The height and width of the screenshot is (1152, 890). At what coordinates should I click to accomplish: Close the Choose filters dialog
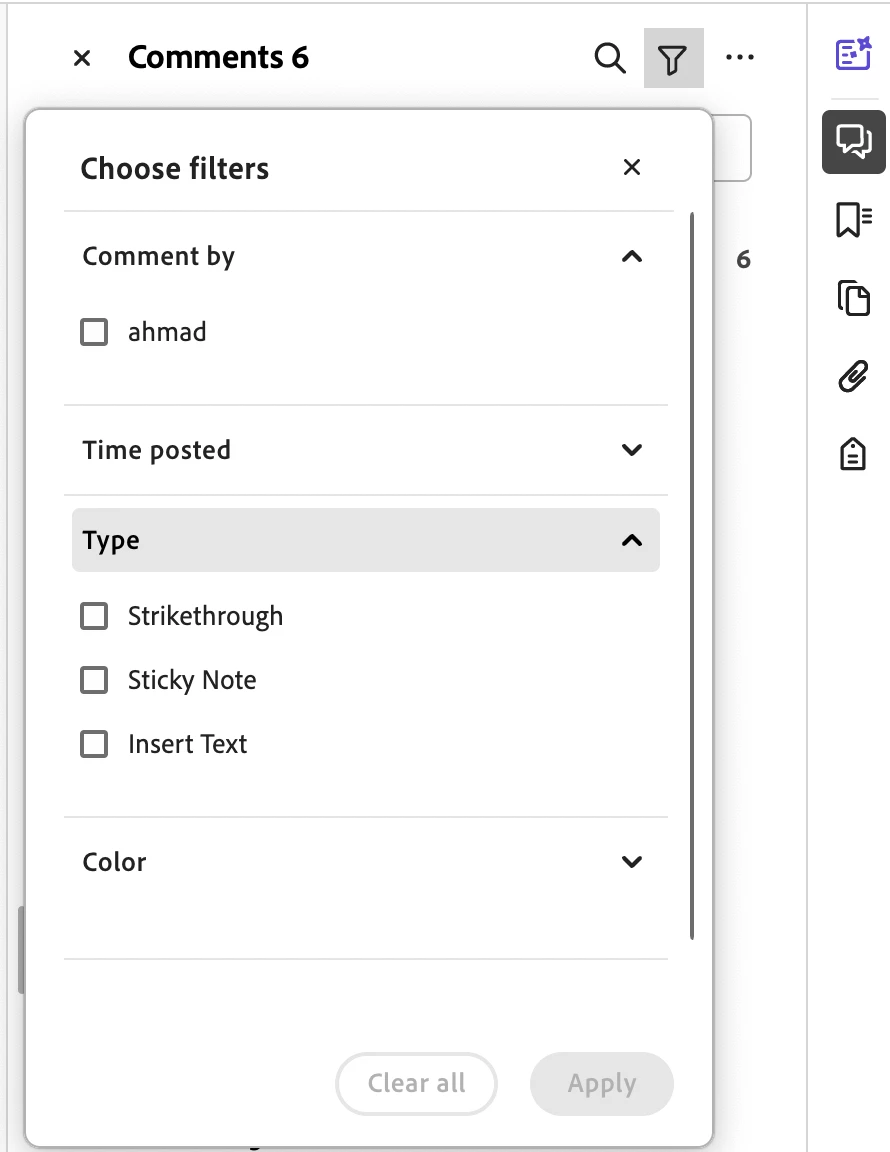(631, 167)
